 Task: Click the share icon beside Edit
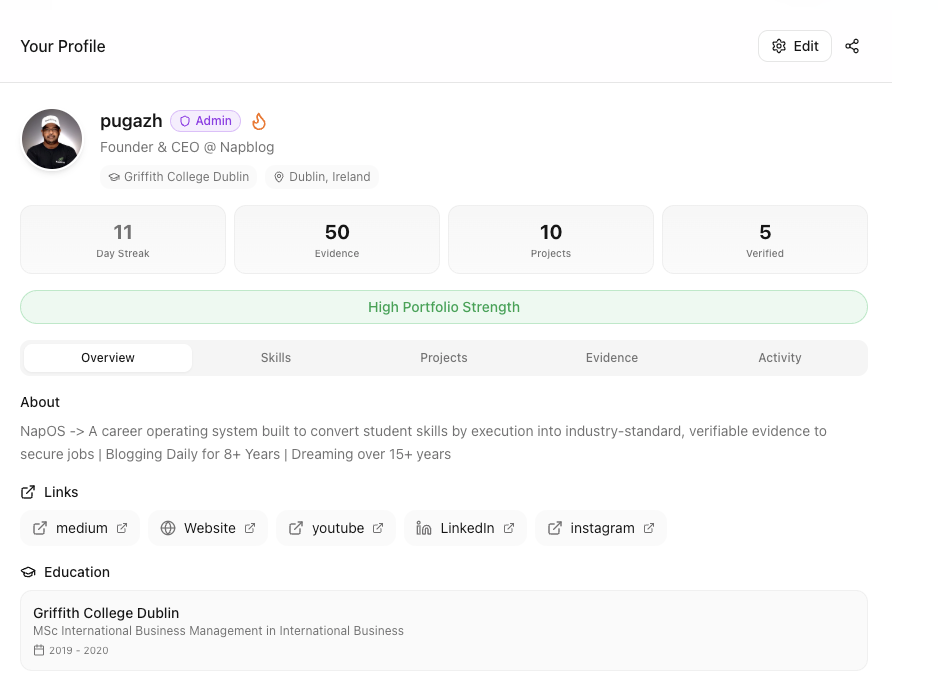[x=852, y=46]
